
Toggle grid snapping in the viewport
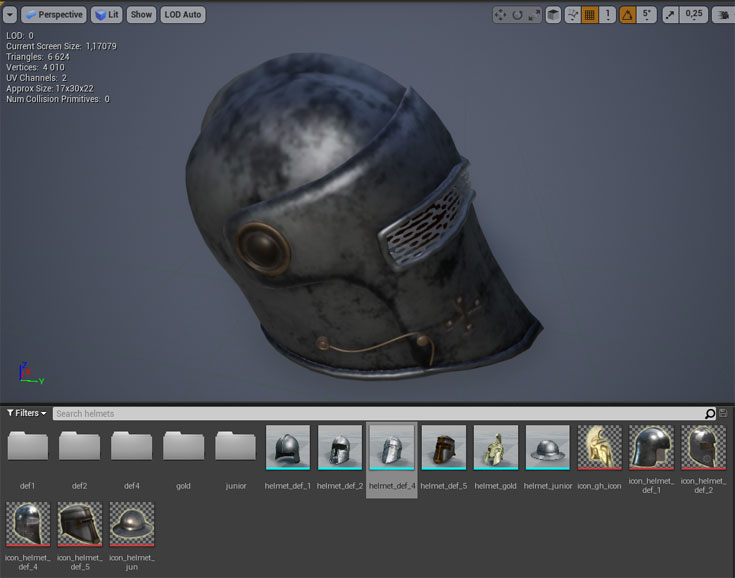pyautogui.click(x=590, y=15)
